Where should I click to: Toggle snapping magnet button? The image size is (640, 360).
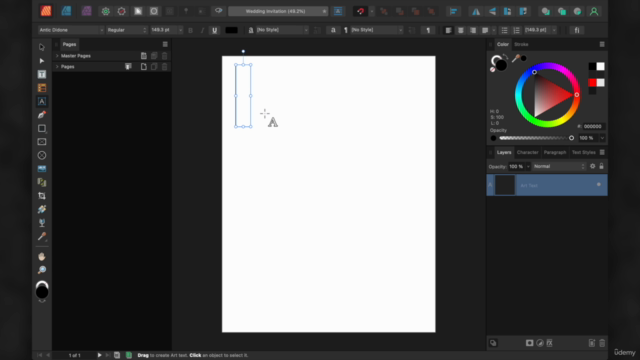360,11
